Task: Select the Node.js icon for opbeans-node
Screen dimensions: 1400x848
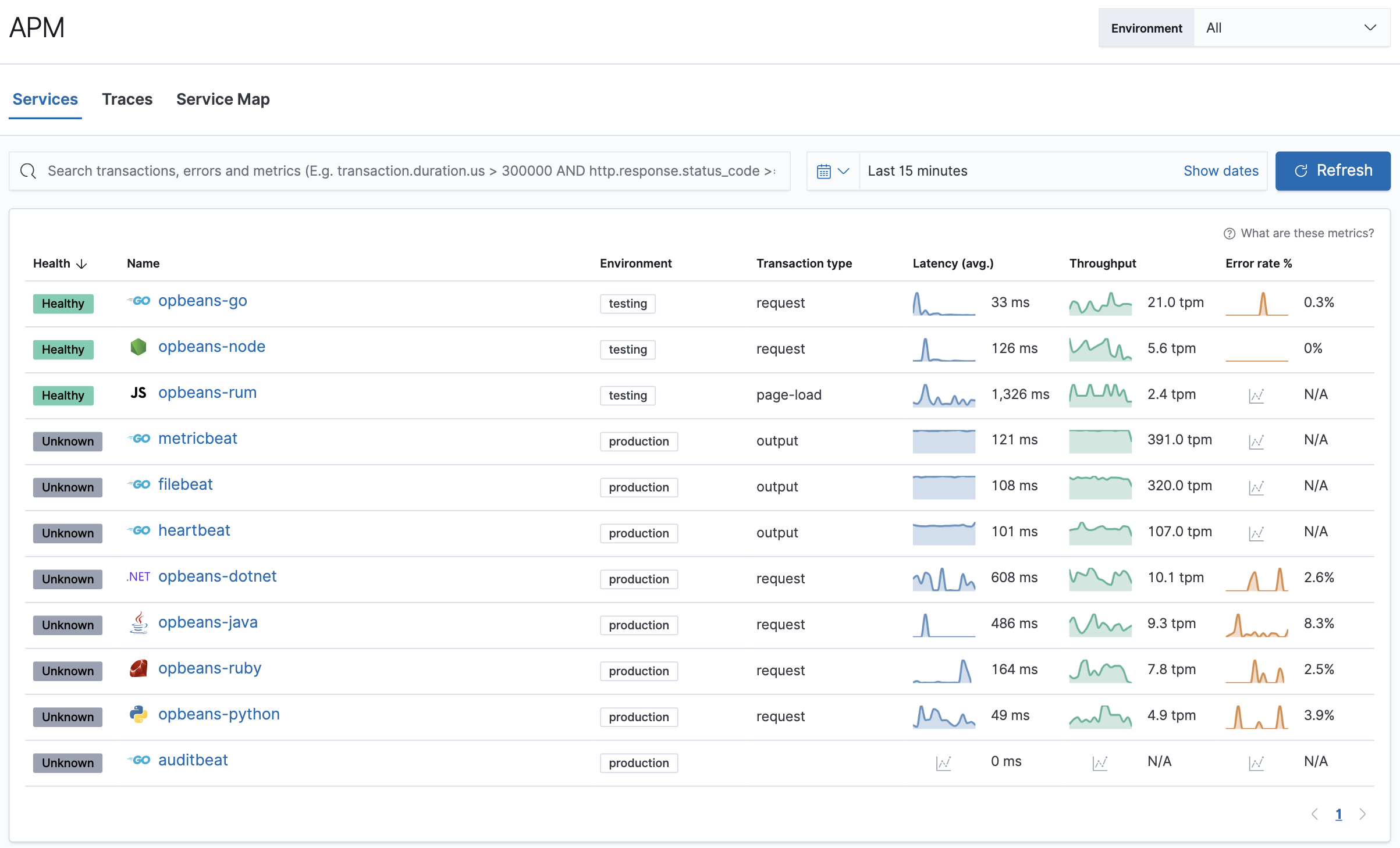Action: [x=139, y=347]
